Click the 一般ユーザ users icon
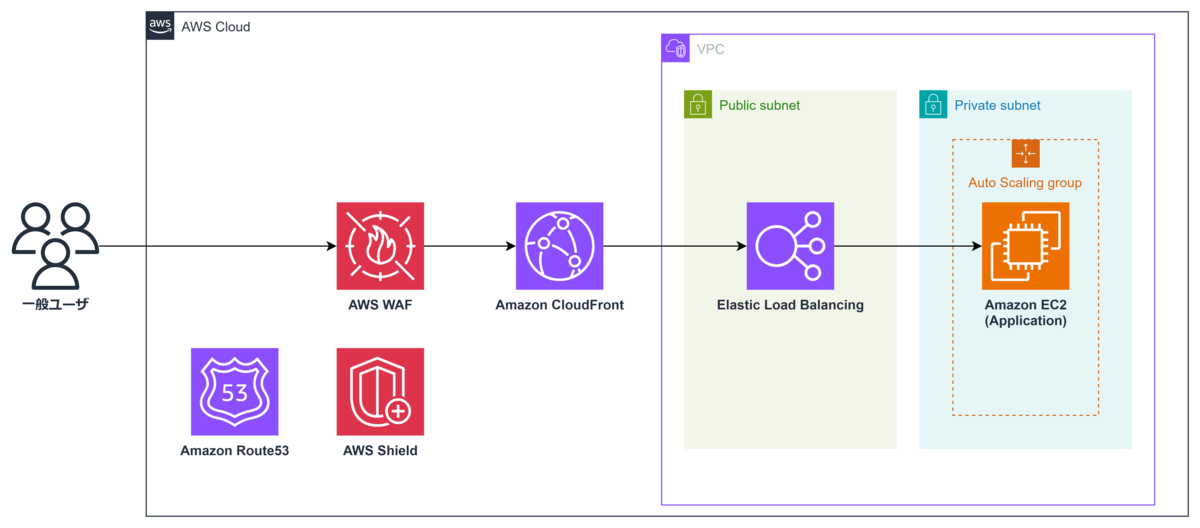Image resolution: width=1200 pixels, height=528 pixels. 55,246
